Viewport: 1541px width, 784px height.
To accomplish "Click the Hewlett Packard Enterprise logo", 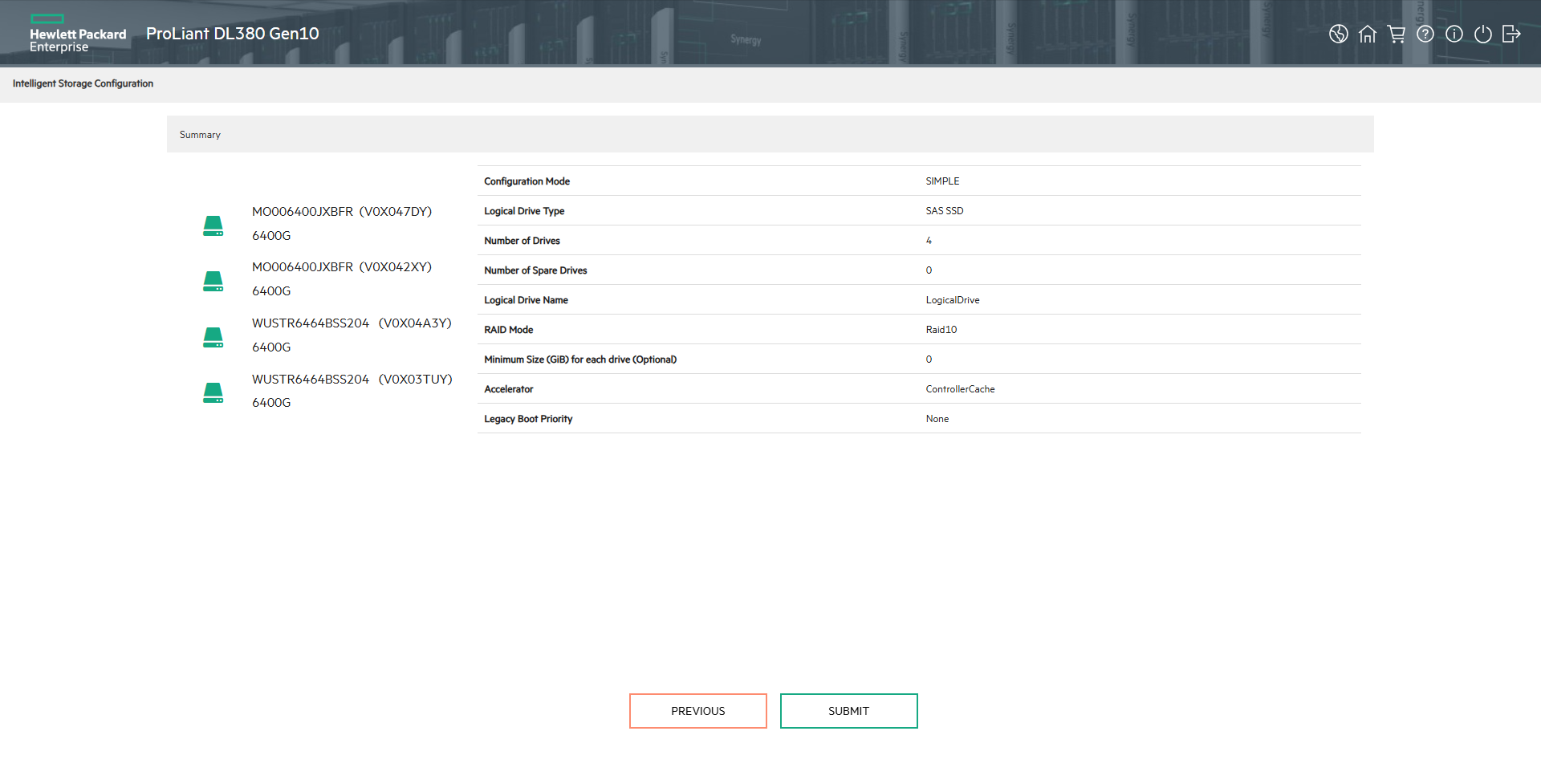I will point(77,34).
